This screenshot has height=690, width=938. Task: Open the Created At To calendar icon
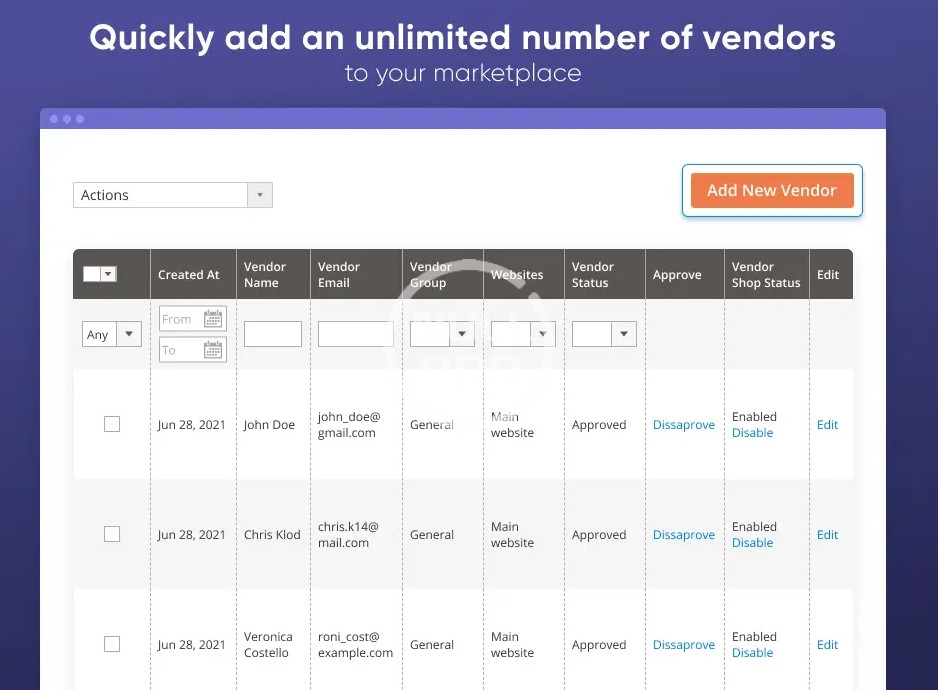click(213, 350)
